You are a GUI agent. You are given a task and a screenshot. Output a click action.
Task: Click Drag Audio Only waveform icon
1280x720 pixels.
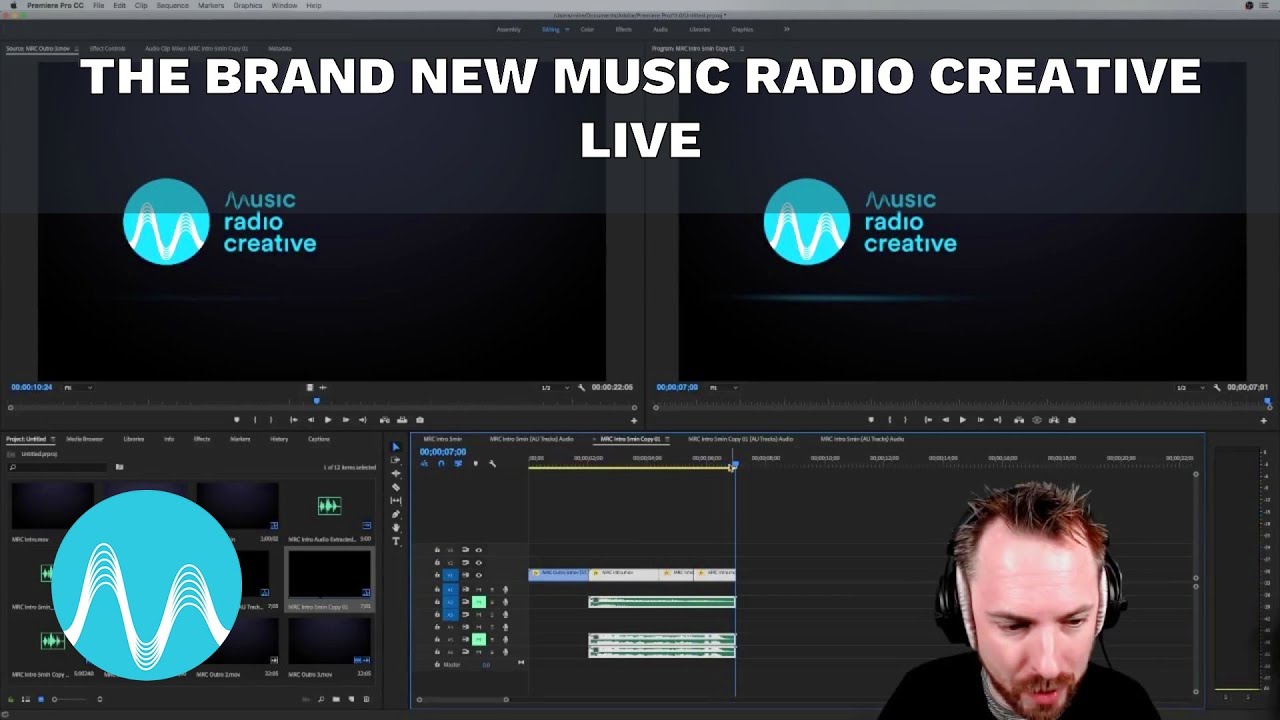322,387
